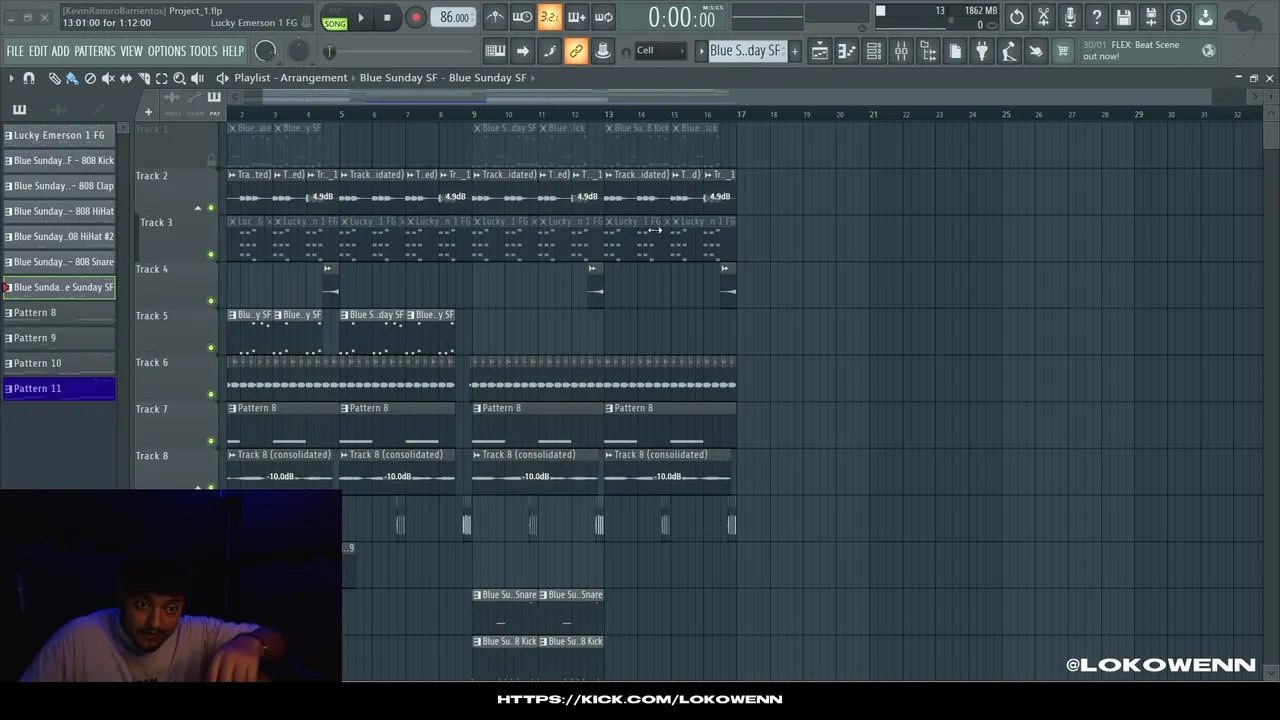The width and height of the screenshot is (1280, 720).
Task: Switch PAT/SONG playback mode
Action: pyautogui.click(x=335, y=17)
